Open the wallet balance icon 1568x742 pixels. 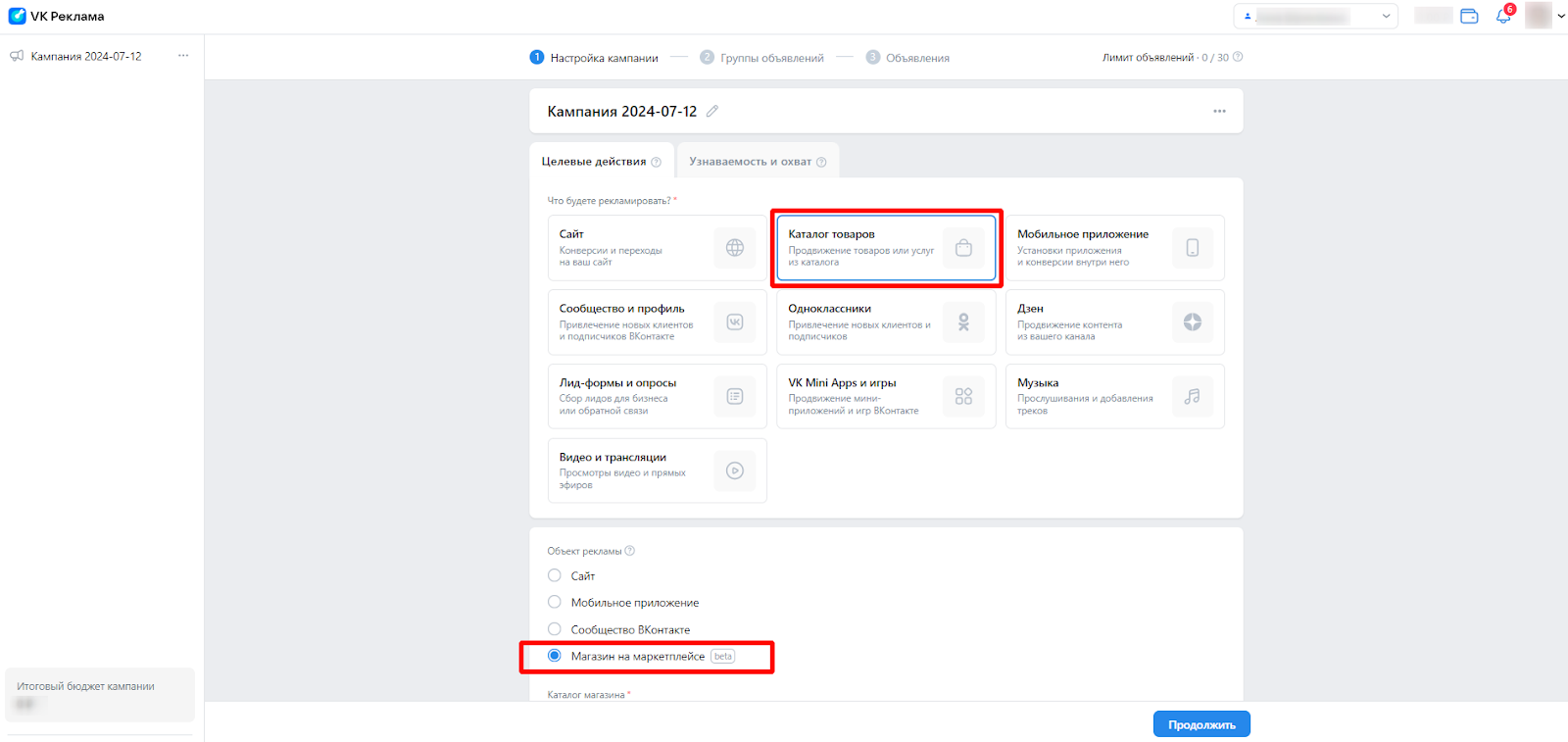coord(1469,16)
